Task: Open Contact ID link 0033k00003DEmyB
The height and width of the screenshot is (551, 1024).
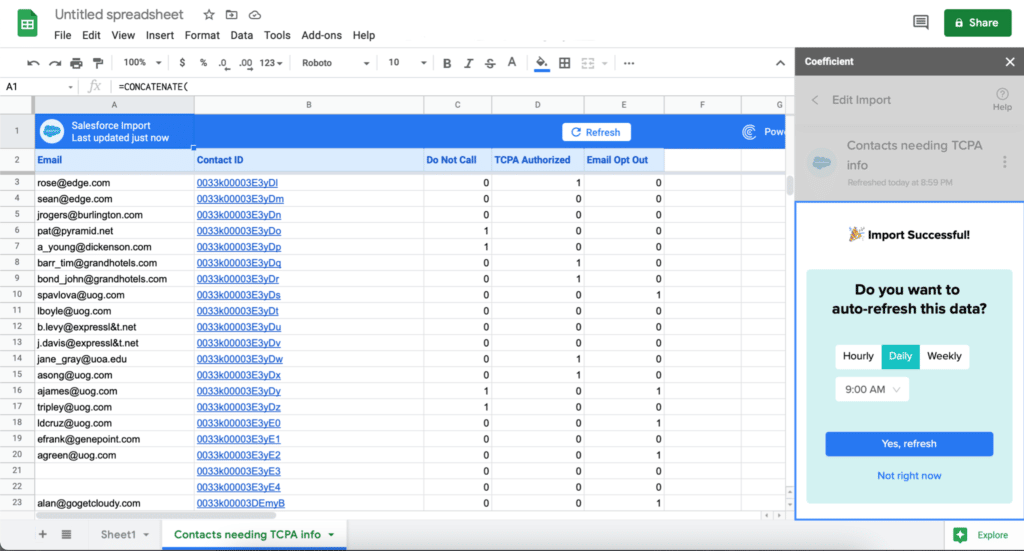Action: (240, 503)
